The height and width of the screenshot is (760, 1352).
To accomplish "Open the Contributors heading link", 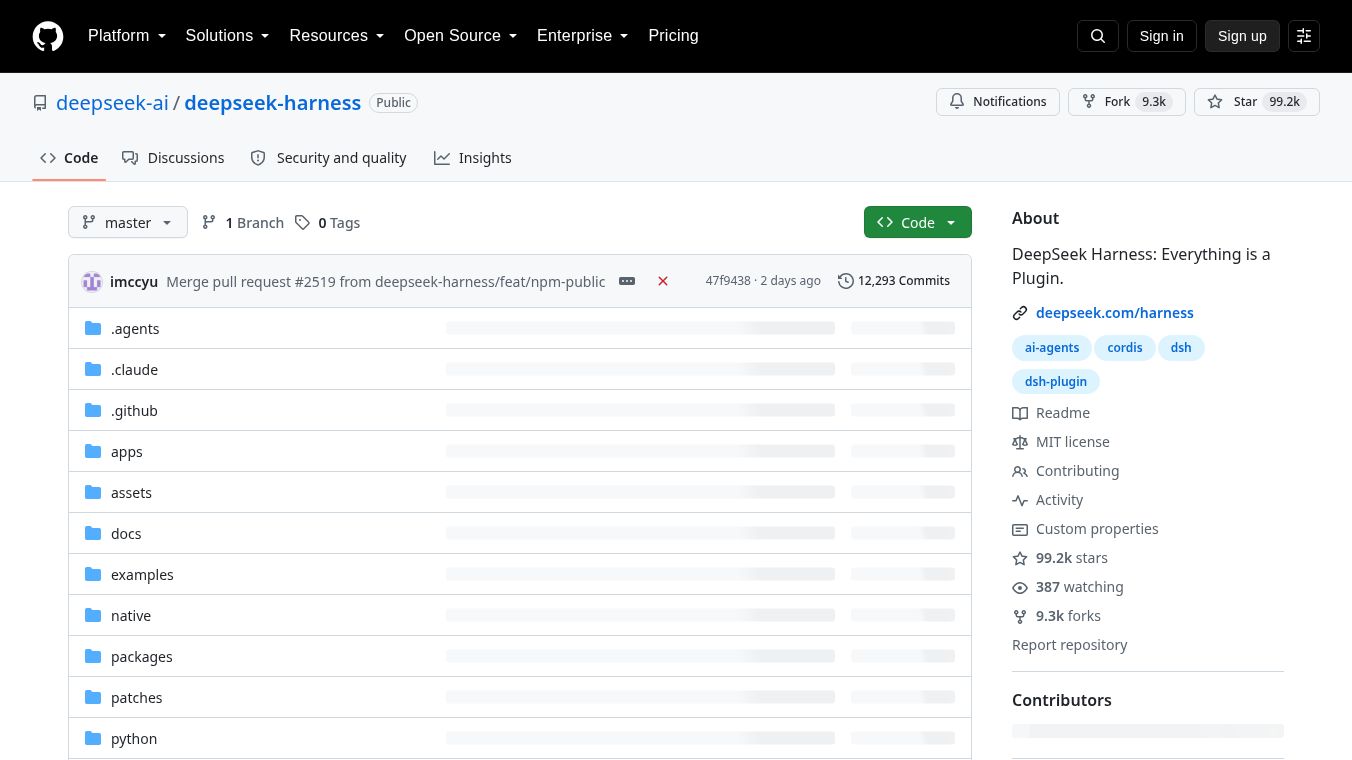I will 1062,700.
